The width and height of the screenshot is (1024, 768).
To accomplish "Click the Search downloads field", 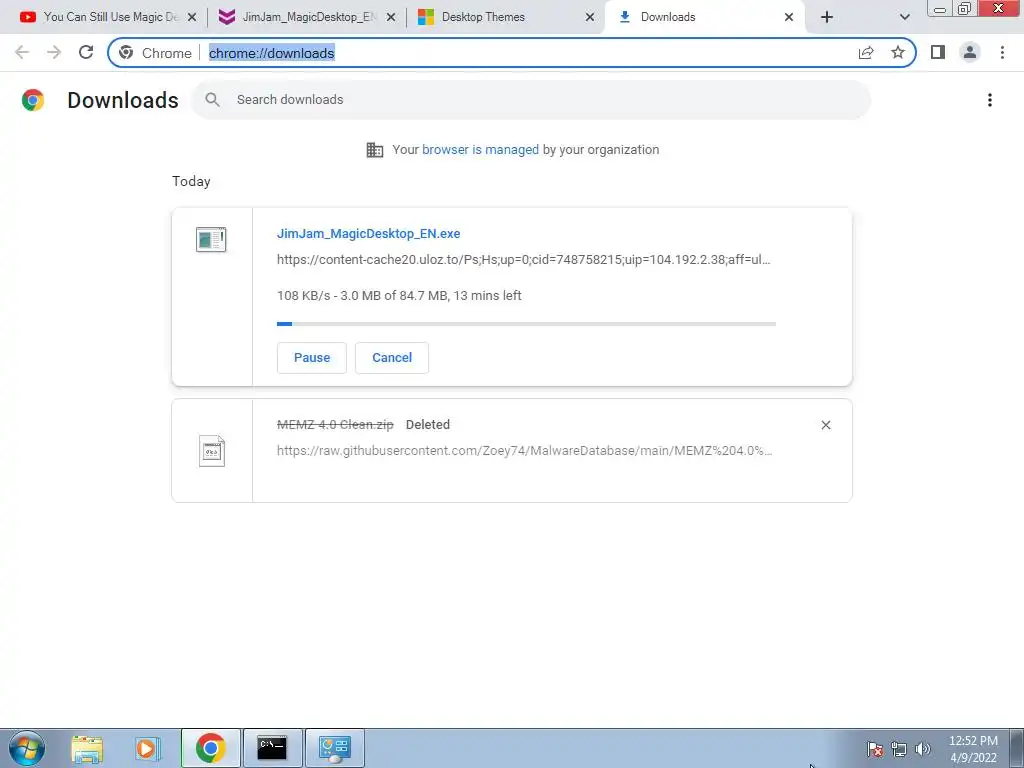I will pyautogui.click(x=531, y=100).
